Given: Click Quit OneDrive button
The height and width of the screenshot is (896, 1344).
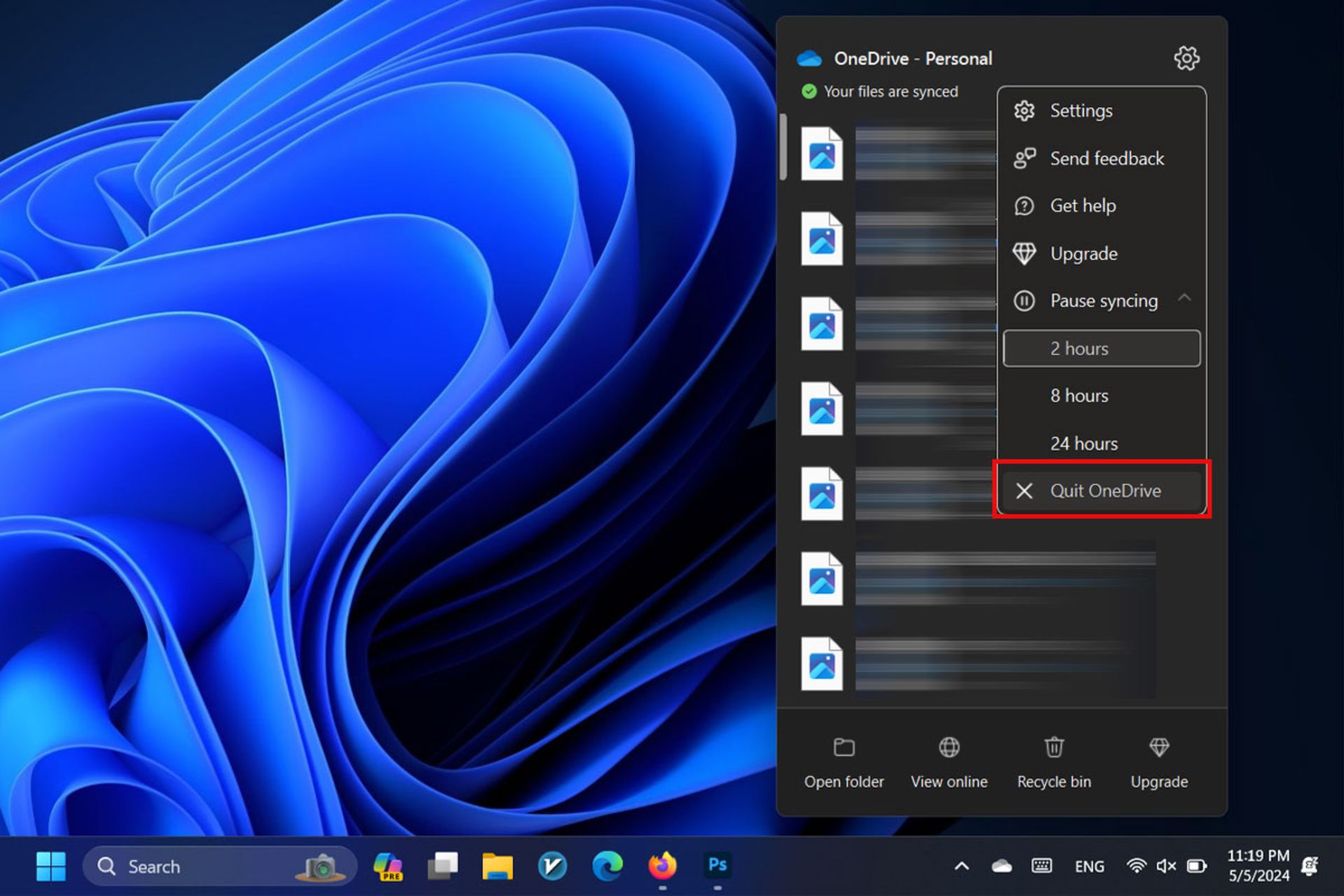Looking at the screenshot, I should coord(1105,490).
